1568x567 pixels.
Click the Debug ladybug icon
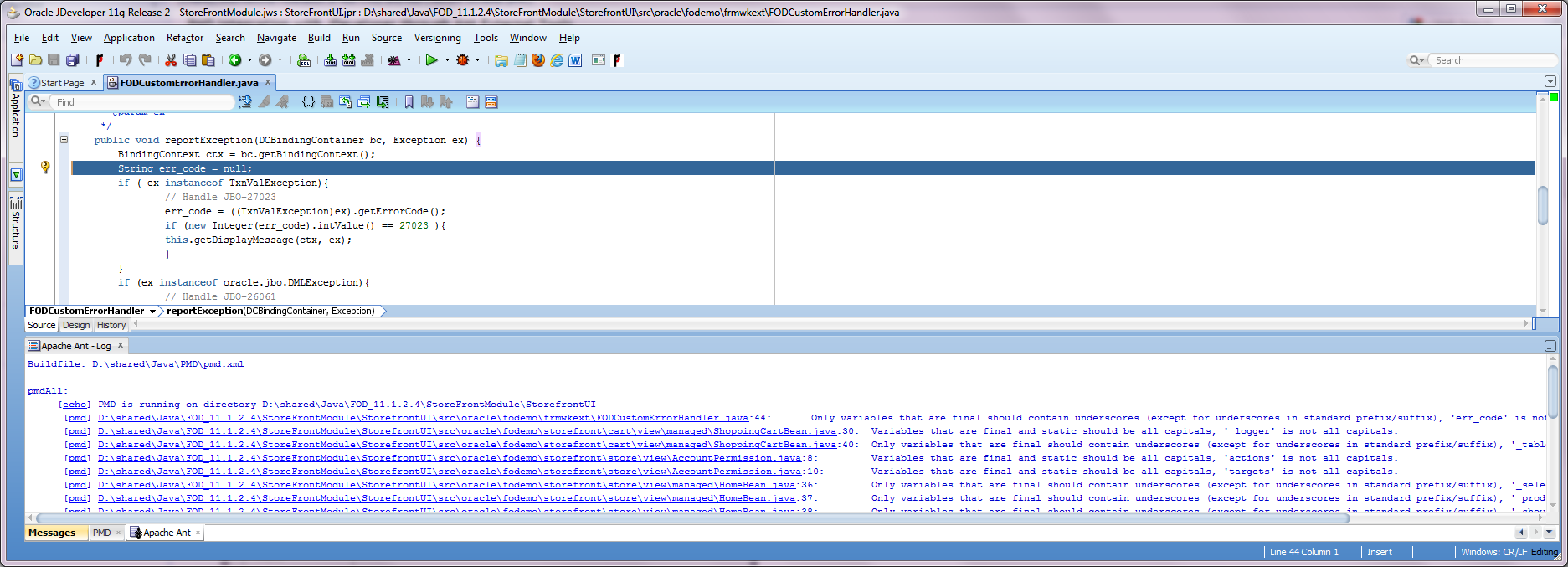463,60
